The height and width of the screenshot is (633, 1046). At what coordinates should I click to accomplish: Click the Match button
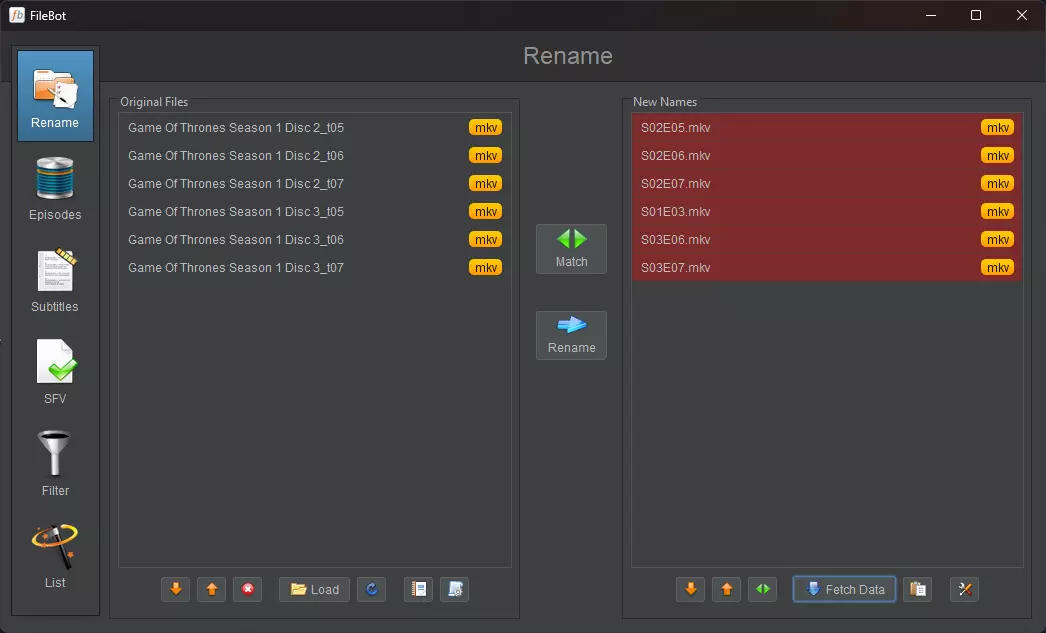point(572,249)
